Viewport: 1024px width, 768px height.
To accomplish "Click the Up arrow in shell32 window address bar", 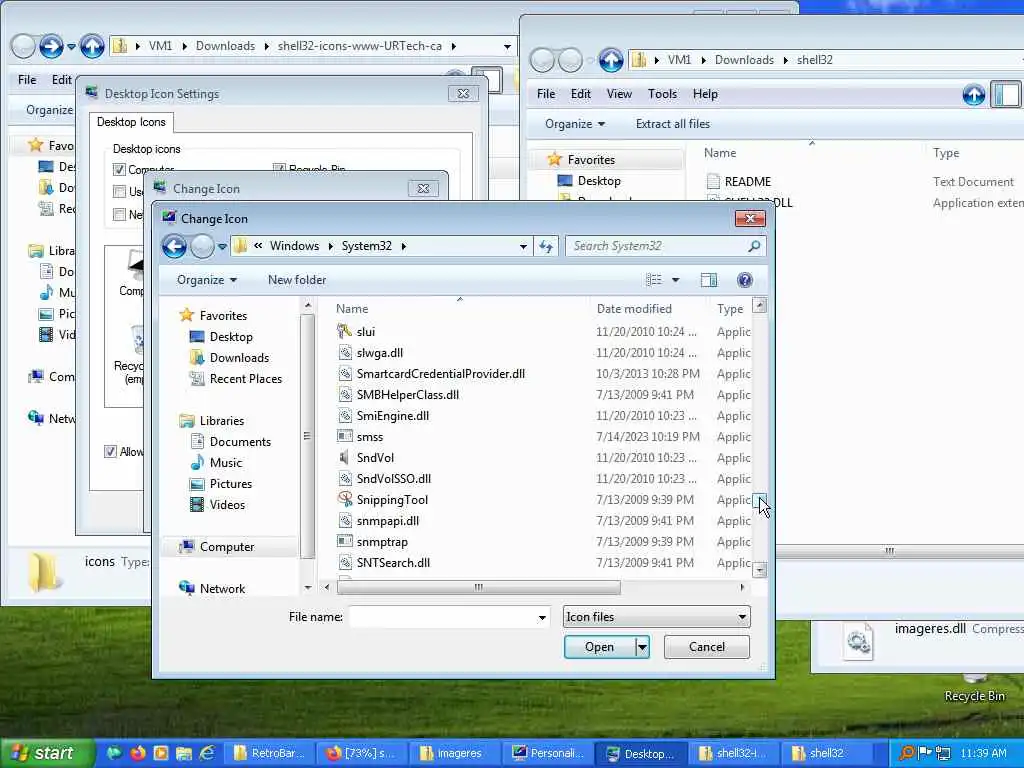I will (611, 60).
